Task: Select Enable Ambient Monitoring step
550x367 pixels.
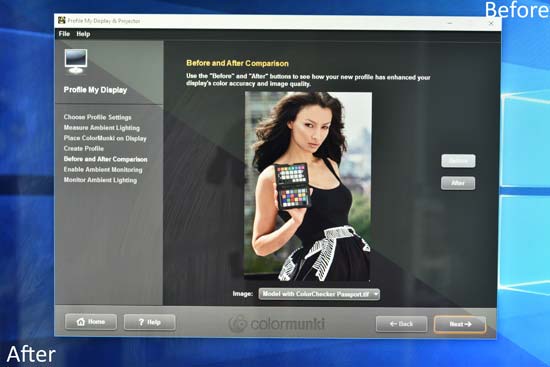Action: pyautogui.click(x=103, y=169)
